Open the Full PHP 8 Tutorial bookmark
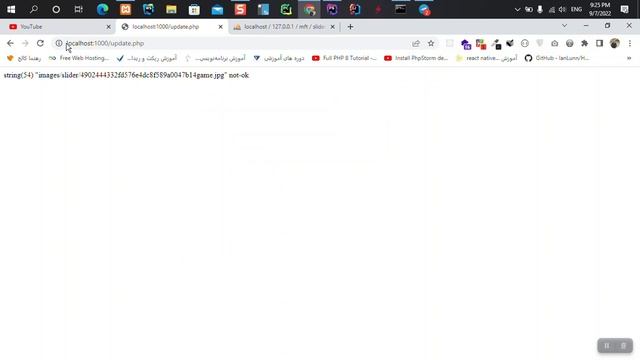Screen dimensions: 640x360 click(x=344, y=58)
